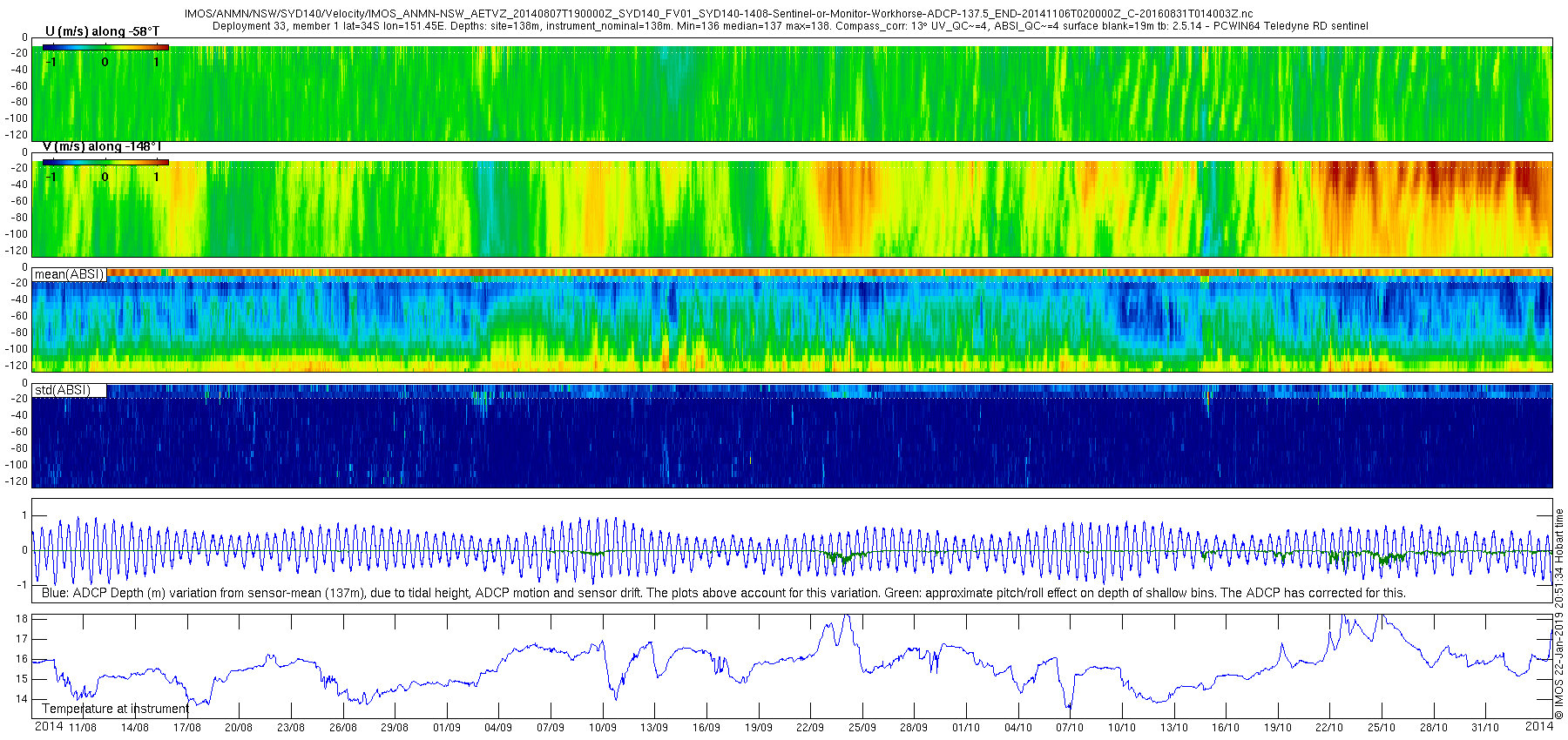Screen dimensions: 1568x740
Task: Click the 11/08 date tick label
Action: click(x=83, y=727)
